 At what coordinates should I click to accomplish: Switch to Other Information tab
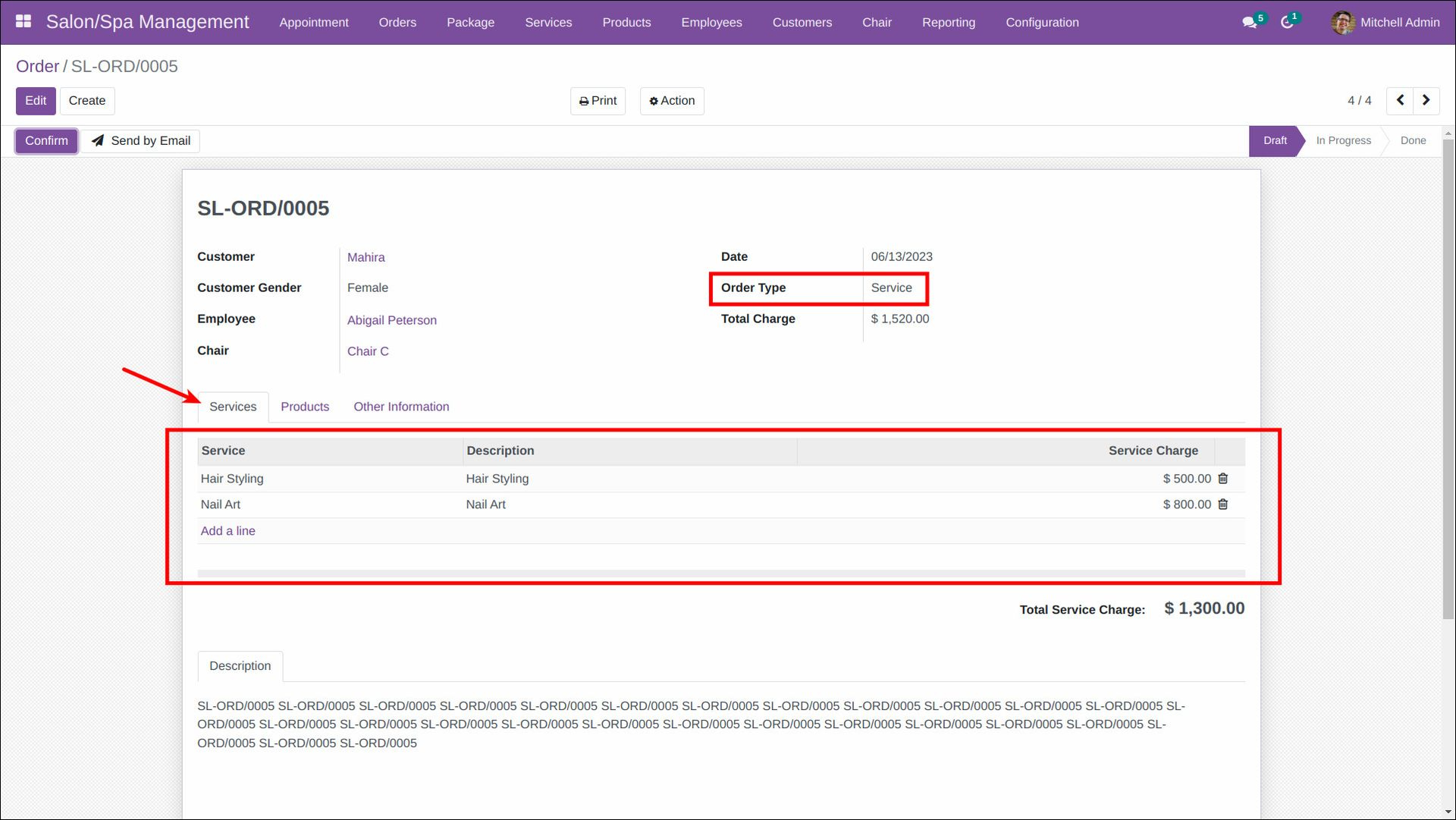click(401, 407)
